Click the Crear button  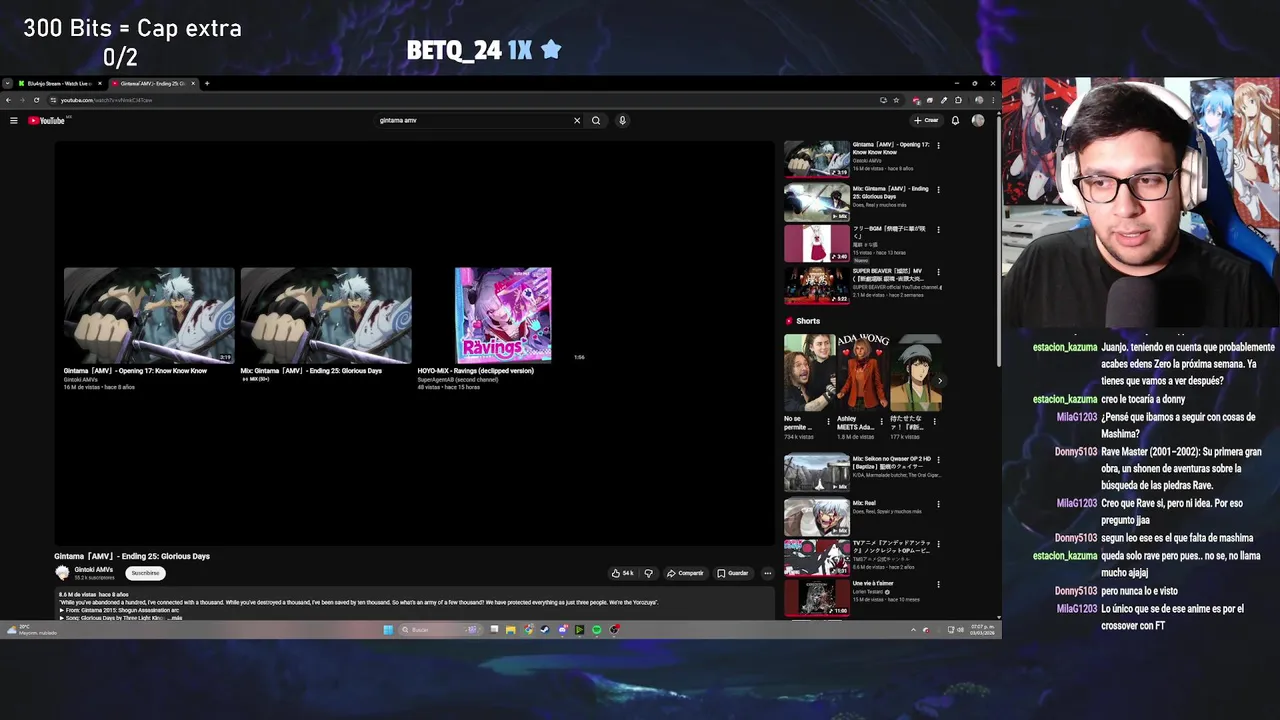pyautogui.click(x=926, y=120)
